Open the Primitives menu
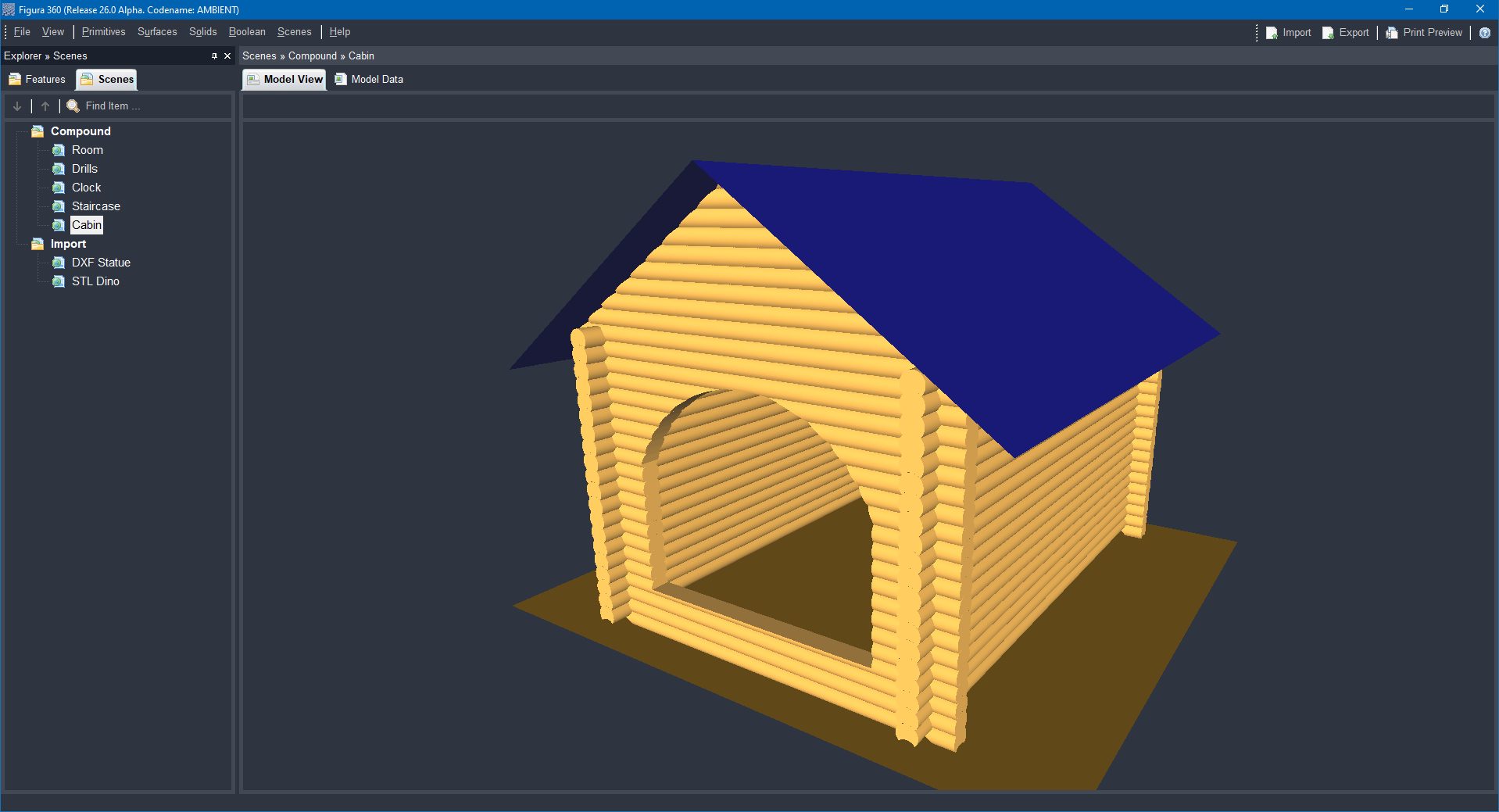This screenshot has height=812, width=1499. point(103,31)
